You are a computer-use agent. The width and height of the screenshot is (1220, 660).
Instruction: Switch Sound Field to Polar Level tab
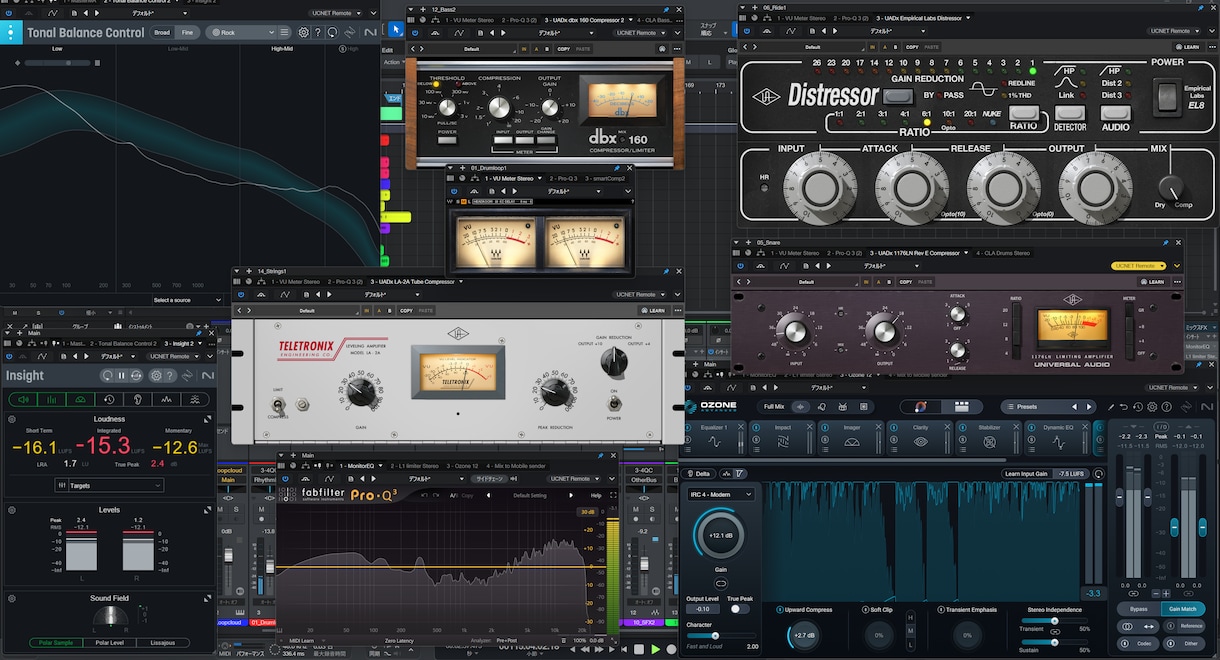pyautogui.click(x=109, y=643)
